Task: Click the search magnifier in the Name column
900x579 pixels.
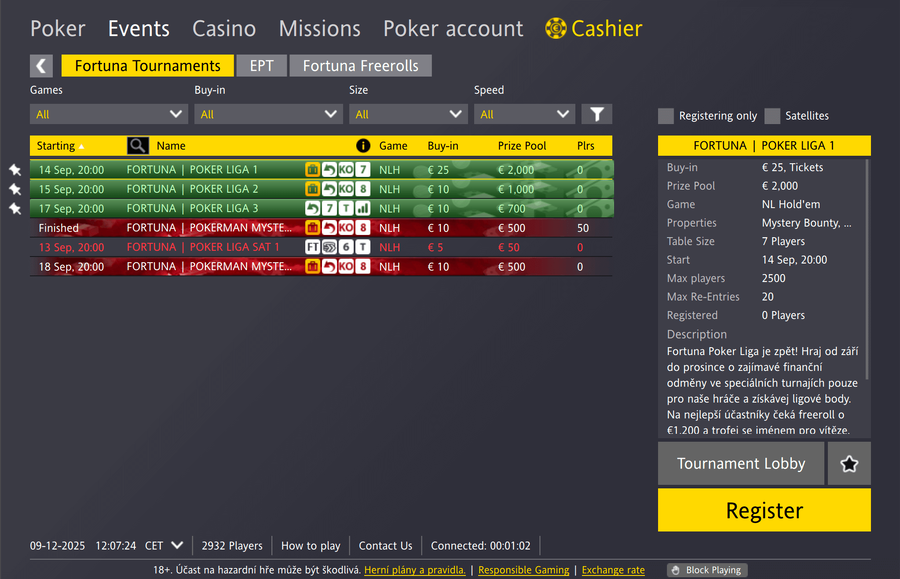Action: pos(138,146)
